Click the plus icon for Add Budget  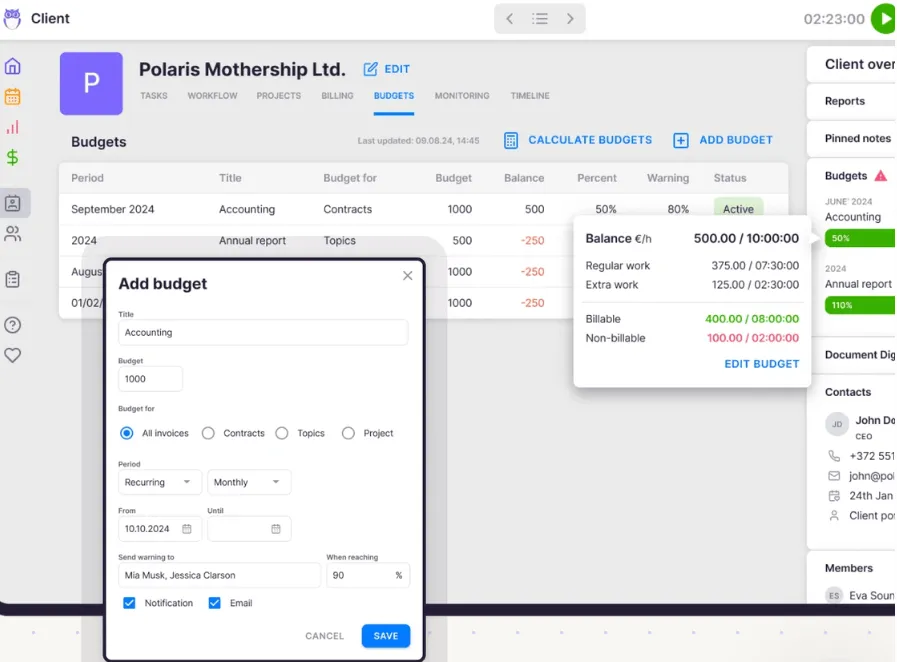pos(681,140)
